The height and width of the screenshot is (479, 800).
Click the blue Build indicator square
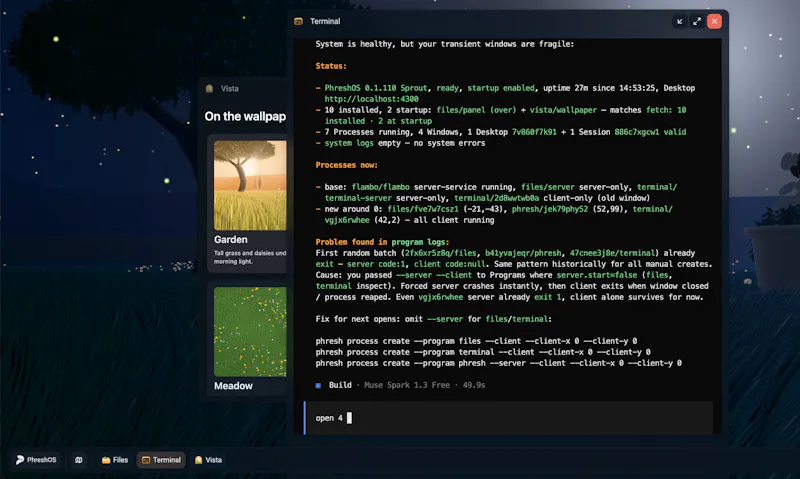click(x=318, y=385)
